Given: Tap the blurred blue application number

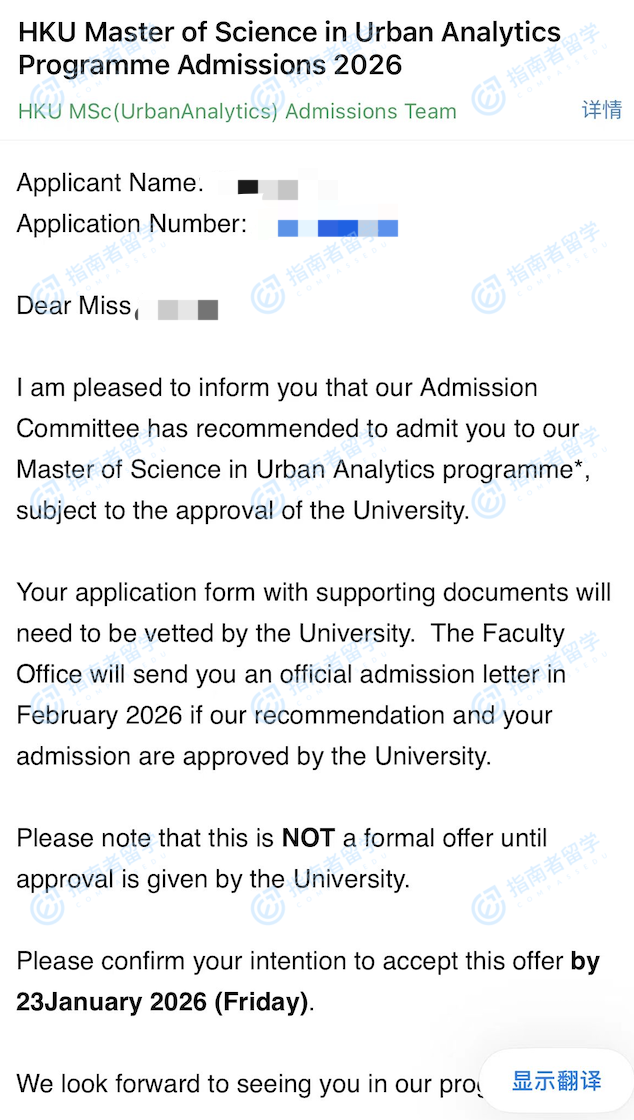Looking at the screenshot, I should 337,228.
